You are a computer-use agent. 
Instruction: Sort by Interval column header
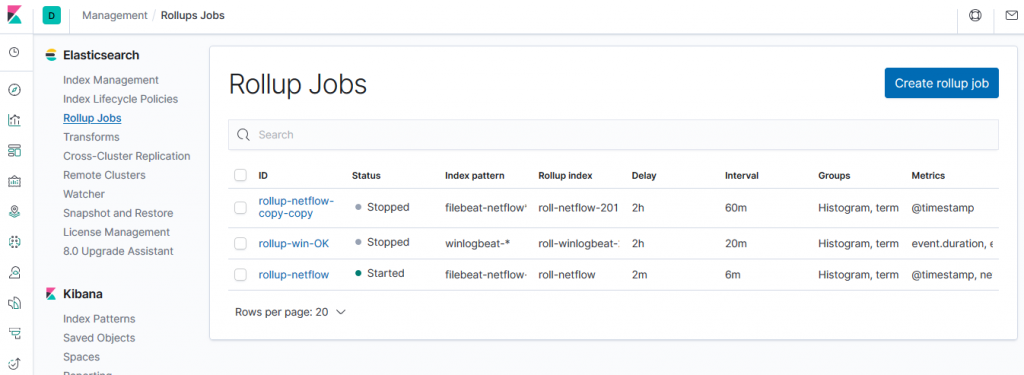(x=742, y=175)
